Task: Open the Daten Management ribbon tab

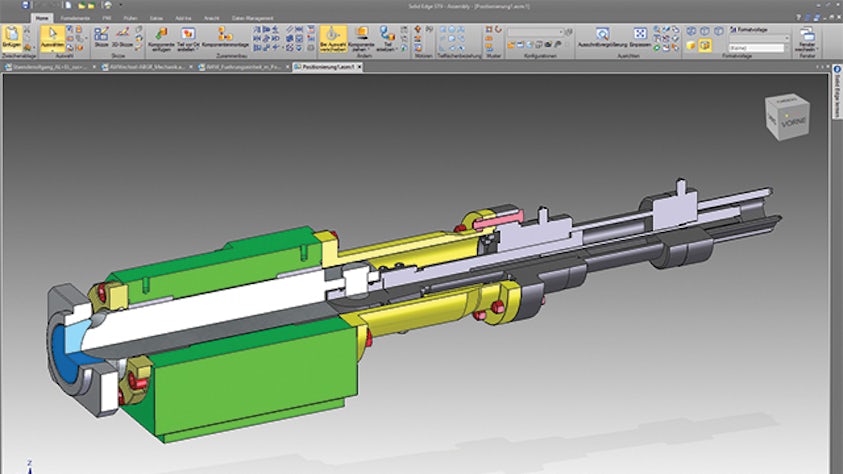Action: click(253, 18)
